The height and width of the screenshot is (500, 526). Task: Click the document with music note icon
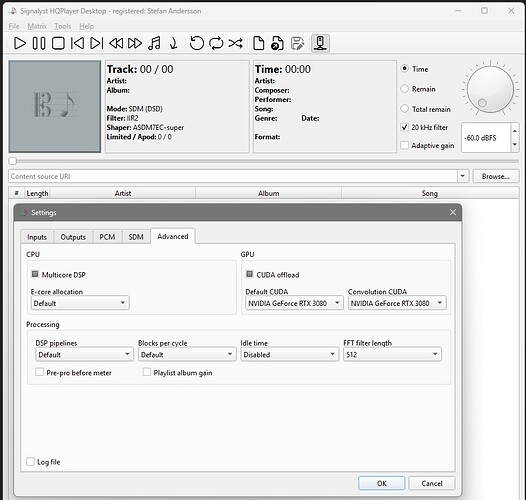click(x=277, y=43)
